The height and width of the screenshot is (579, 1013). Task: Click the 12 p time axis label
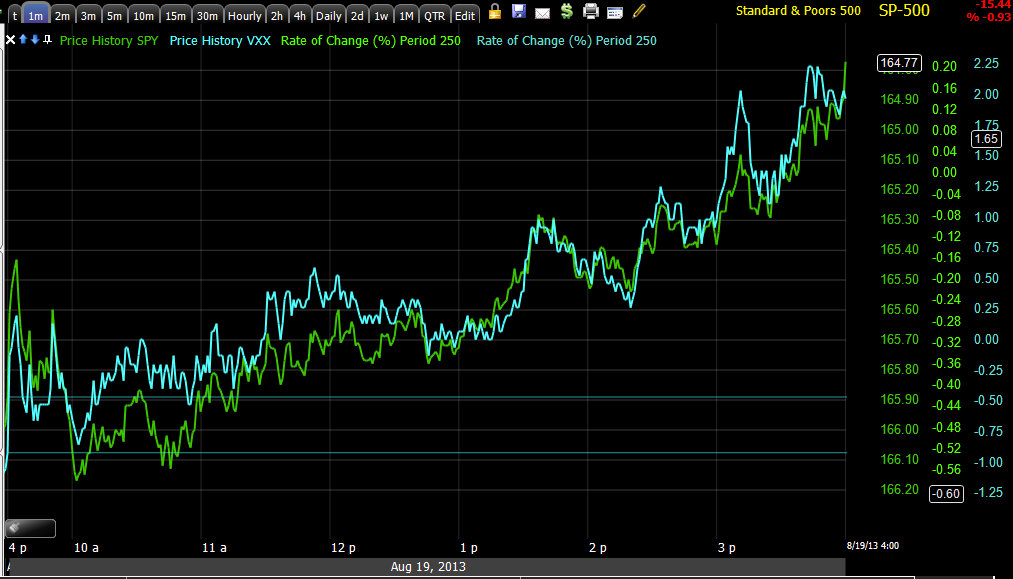(343, 547)
